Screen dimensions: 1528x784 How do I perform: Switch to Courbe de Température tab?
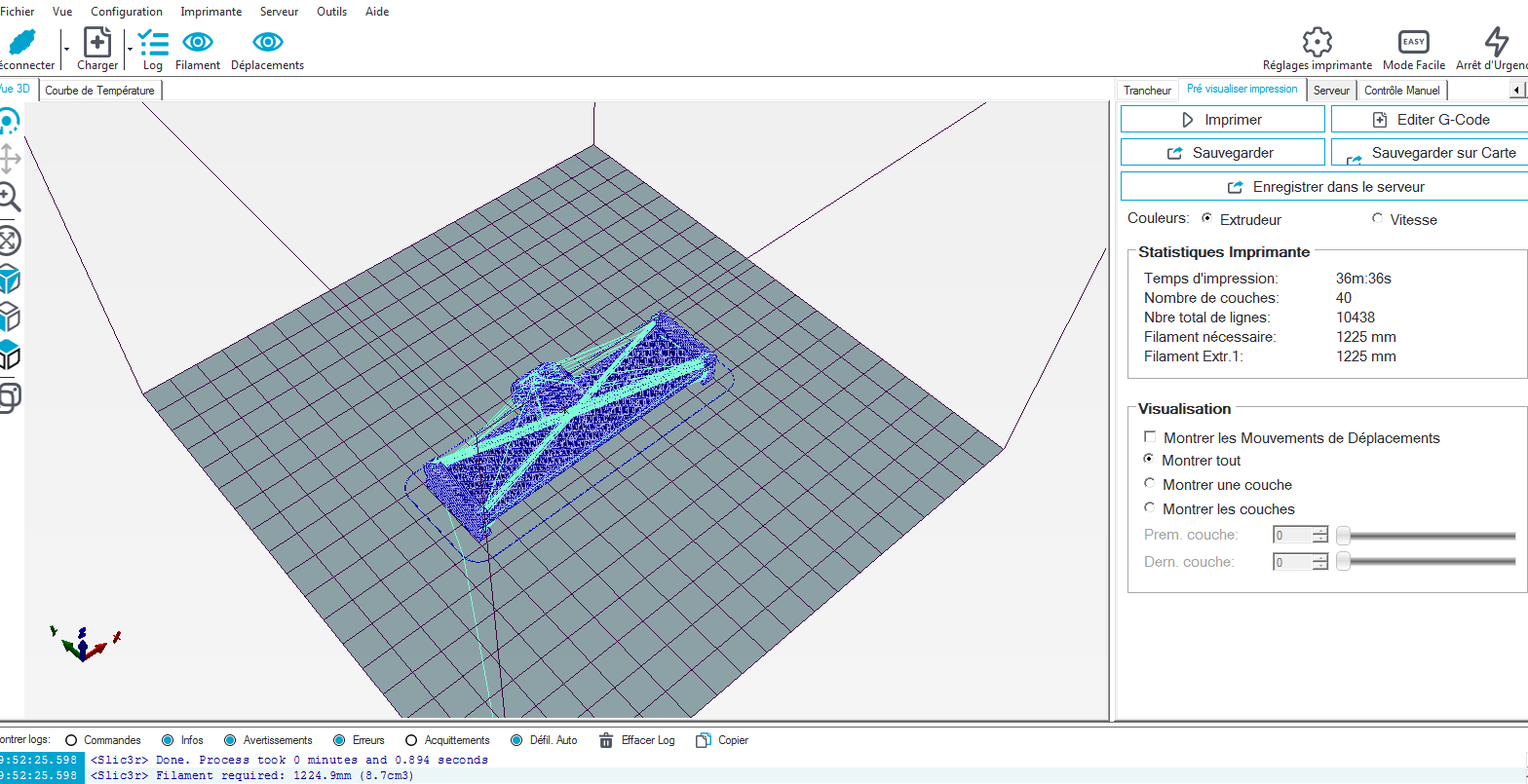pos(99,91)
